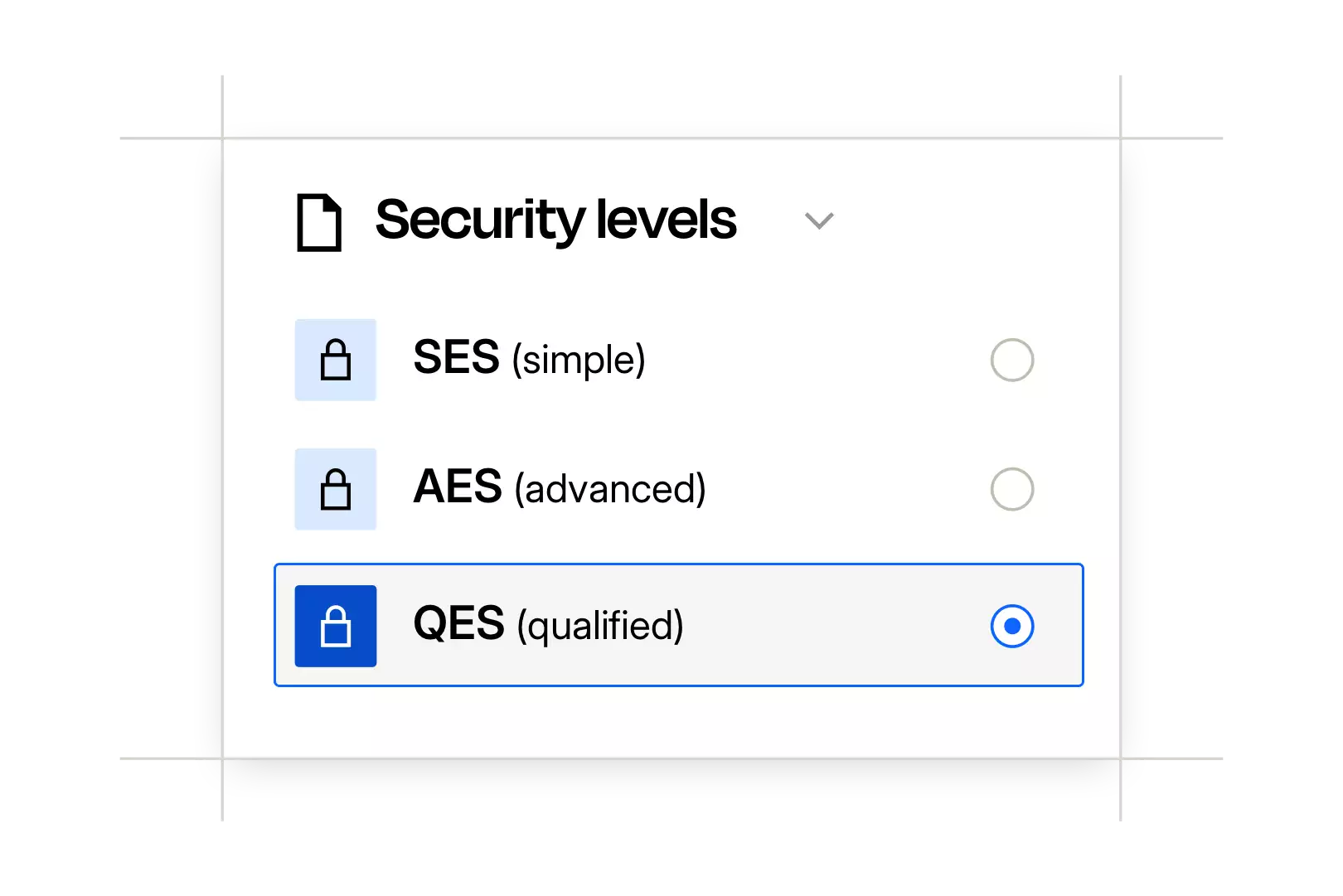Screen dimensions: 1343x896
Task: Select the padlock symbol in the SES row
Action: [335, 360]
